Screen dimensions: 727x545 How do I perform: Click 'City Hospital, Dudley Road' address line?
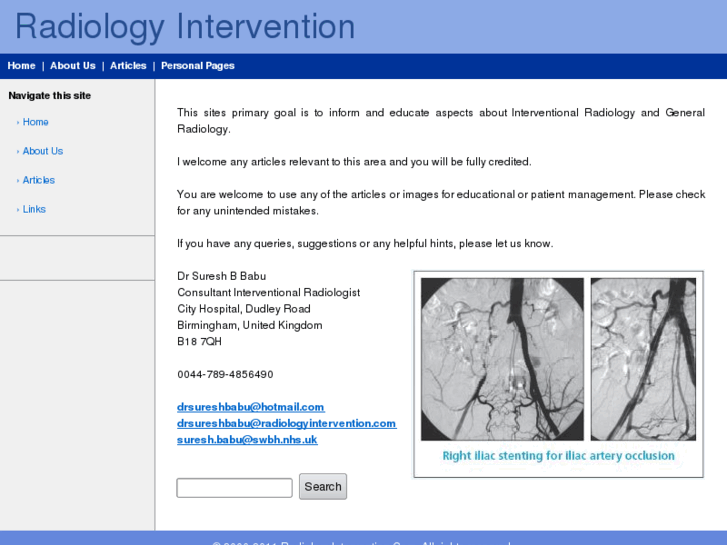click(x=244, y=309)
